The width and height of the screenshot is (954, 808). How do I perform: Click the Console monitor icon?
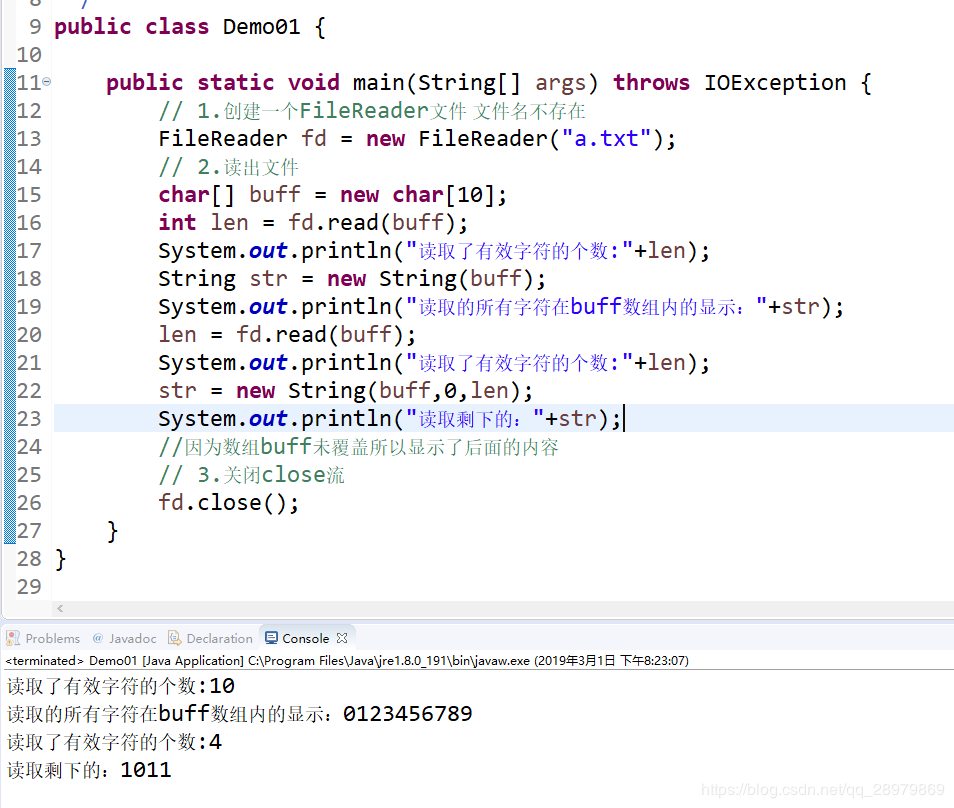click(271, 638)
